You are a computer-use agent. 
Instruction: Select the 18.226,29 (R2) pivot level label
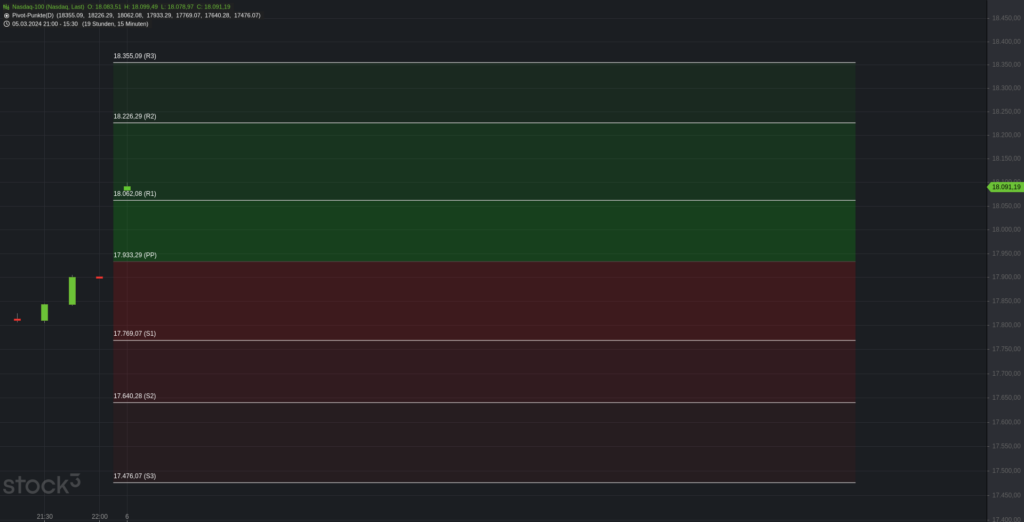click(x=135, y=116)
